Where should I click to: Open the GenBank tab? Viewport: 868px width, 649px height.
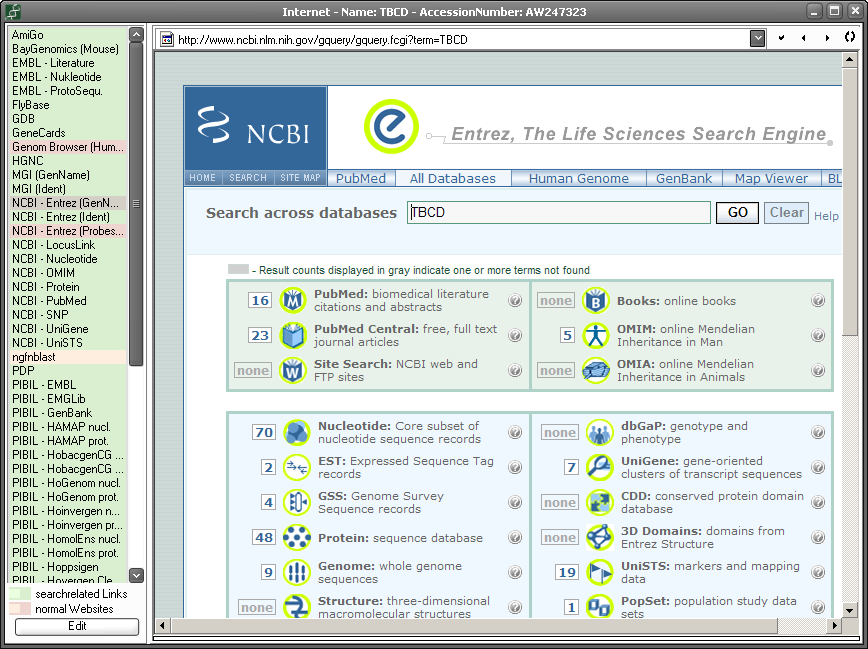click(684, 178)
